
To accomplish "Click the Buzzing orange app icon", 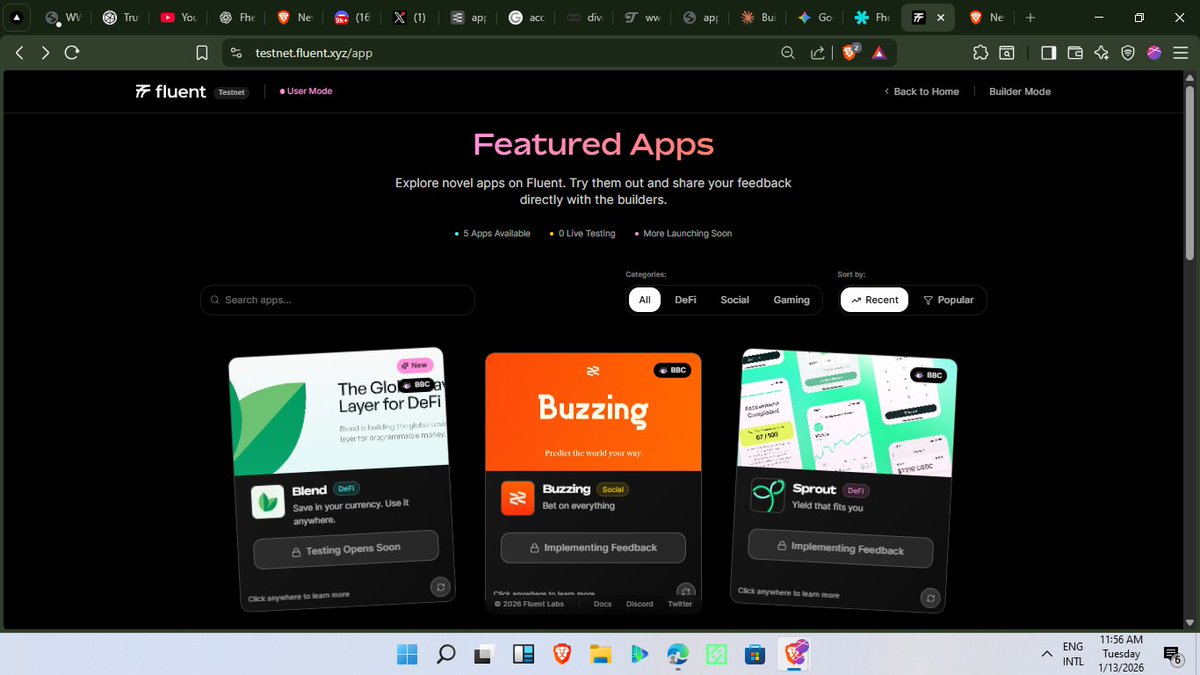I will coord(518,498).
